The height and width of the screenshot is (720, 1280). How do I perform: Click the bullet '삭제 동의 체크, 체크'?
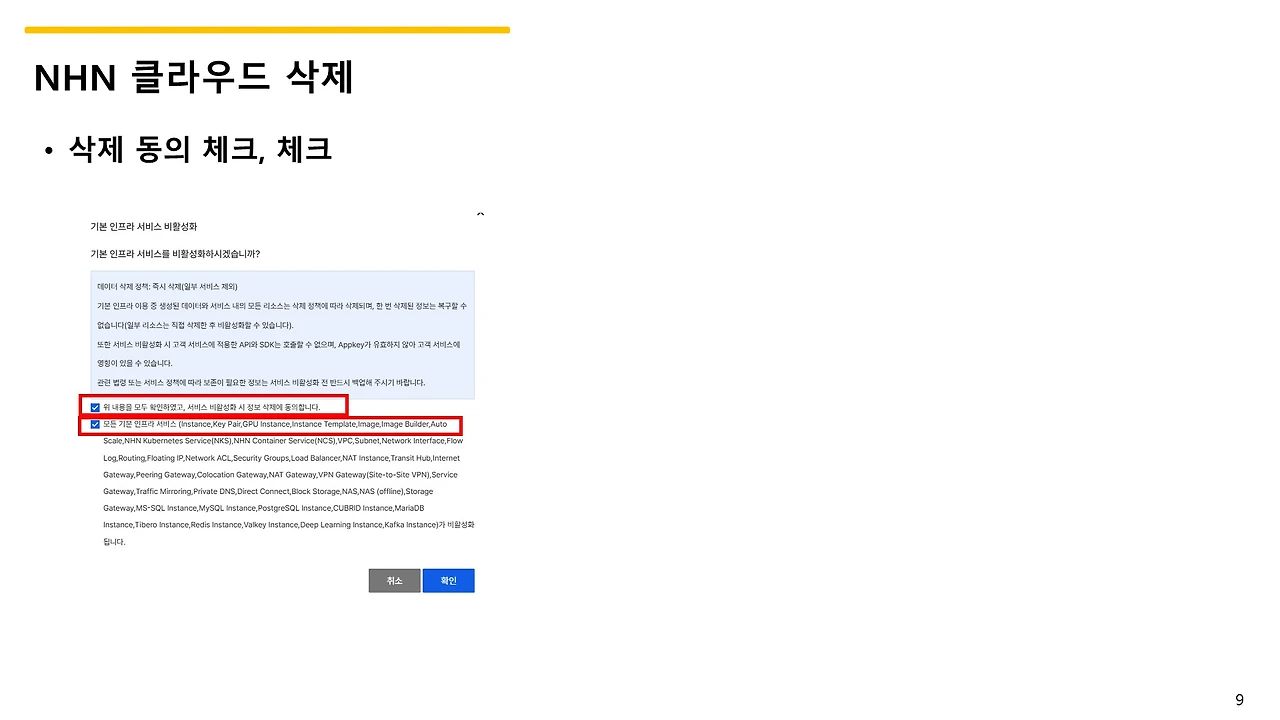pyautogui.click(x=200, y=150)
